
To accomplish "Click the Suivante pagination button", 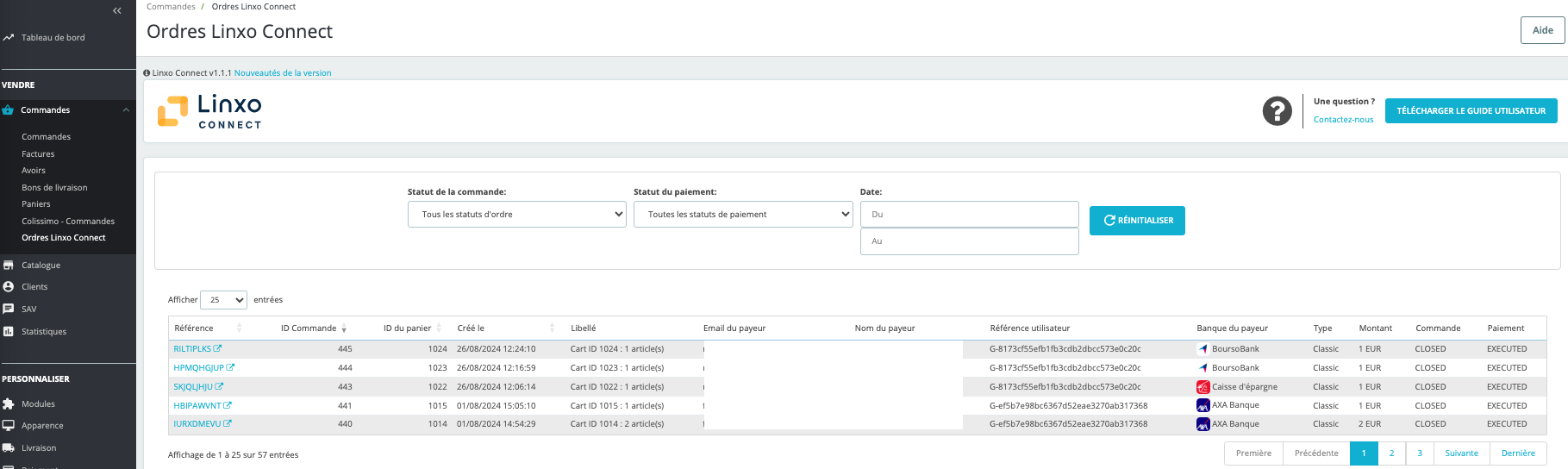I will (x=1461, y=453).
